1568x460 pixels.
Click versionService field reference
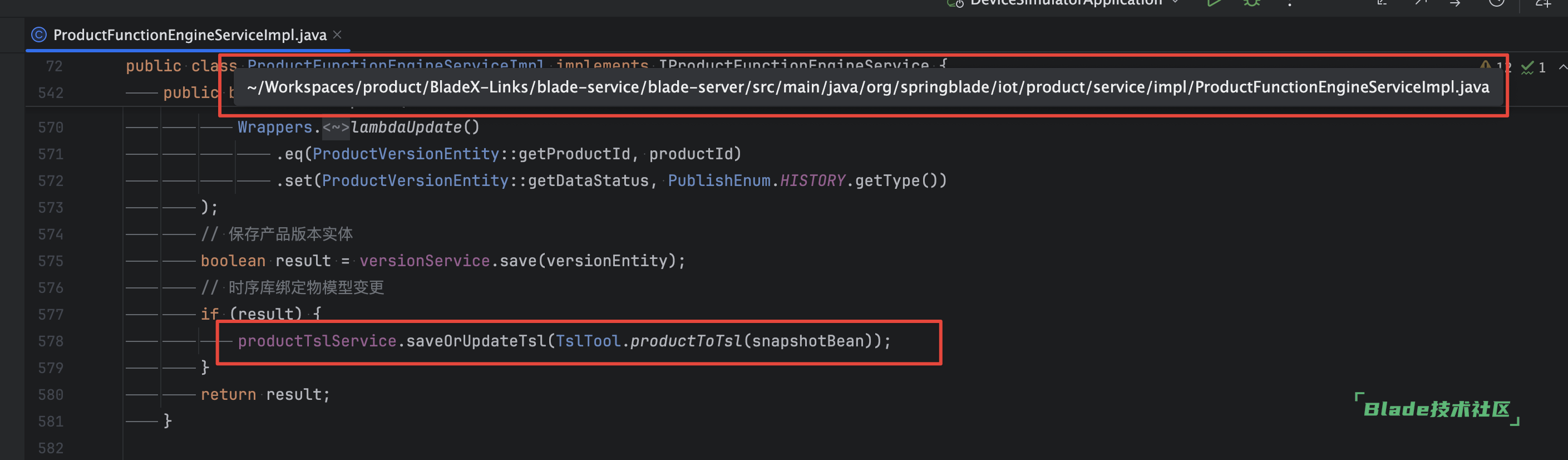click(x=424, y=261)
